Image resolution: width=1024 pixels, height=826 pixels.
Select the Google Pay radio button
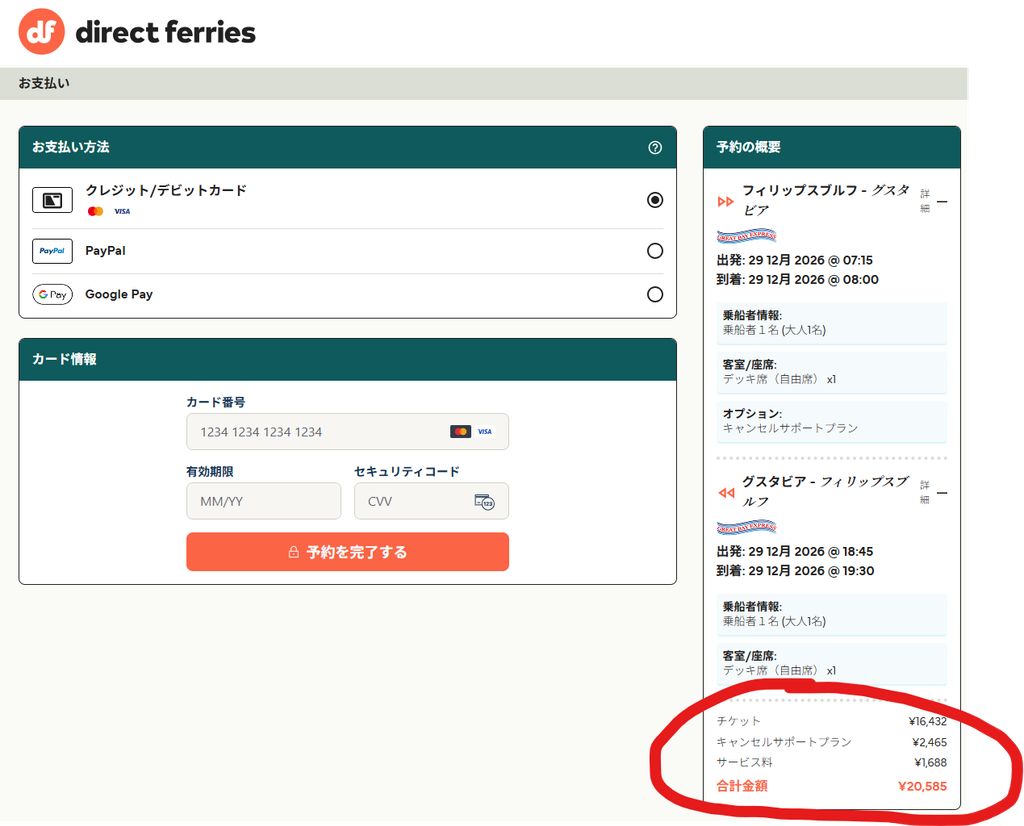pos(654,294)
